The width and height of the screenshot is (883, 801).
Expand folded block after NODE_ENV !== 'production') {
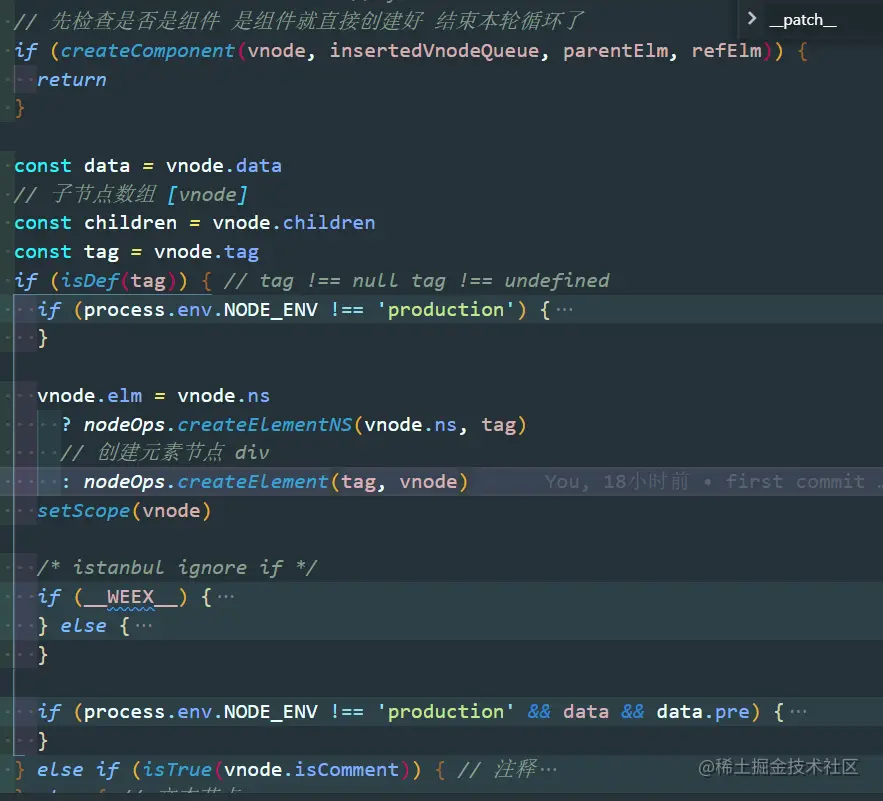[x=564, y=309]
